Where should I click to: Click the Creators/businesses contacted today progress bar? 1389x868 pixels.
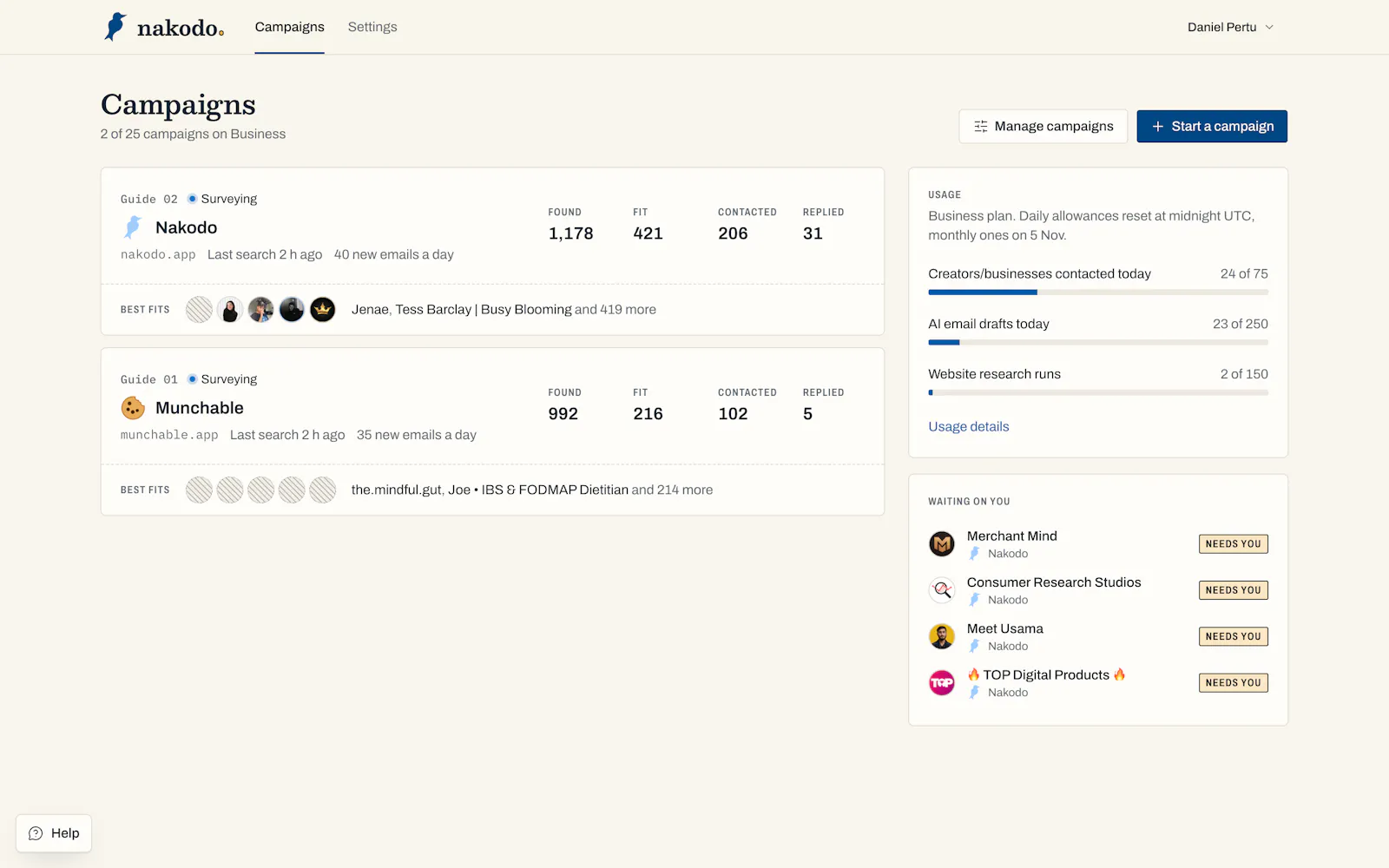[x=1098, y=293]
